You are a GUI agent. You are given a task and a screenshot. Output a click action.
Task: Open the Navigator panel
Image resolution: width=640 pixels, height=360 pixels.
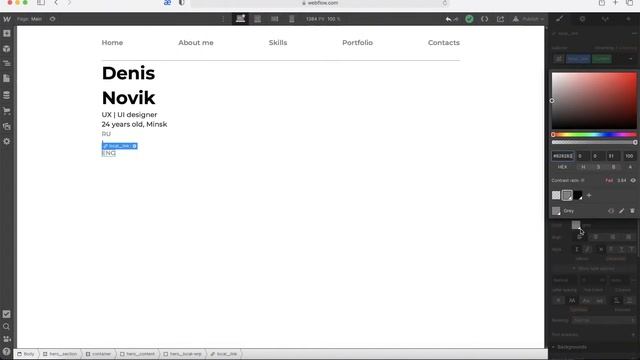(x=7, y=64)
